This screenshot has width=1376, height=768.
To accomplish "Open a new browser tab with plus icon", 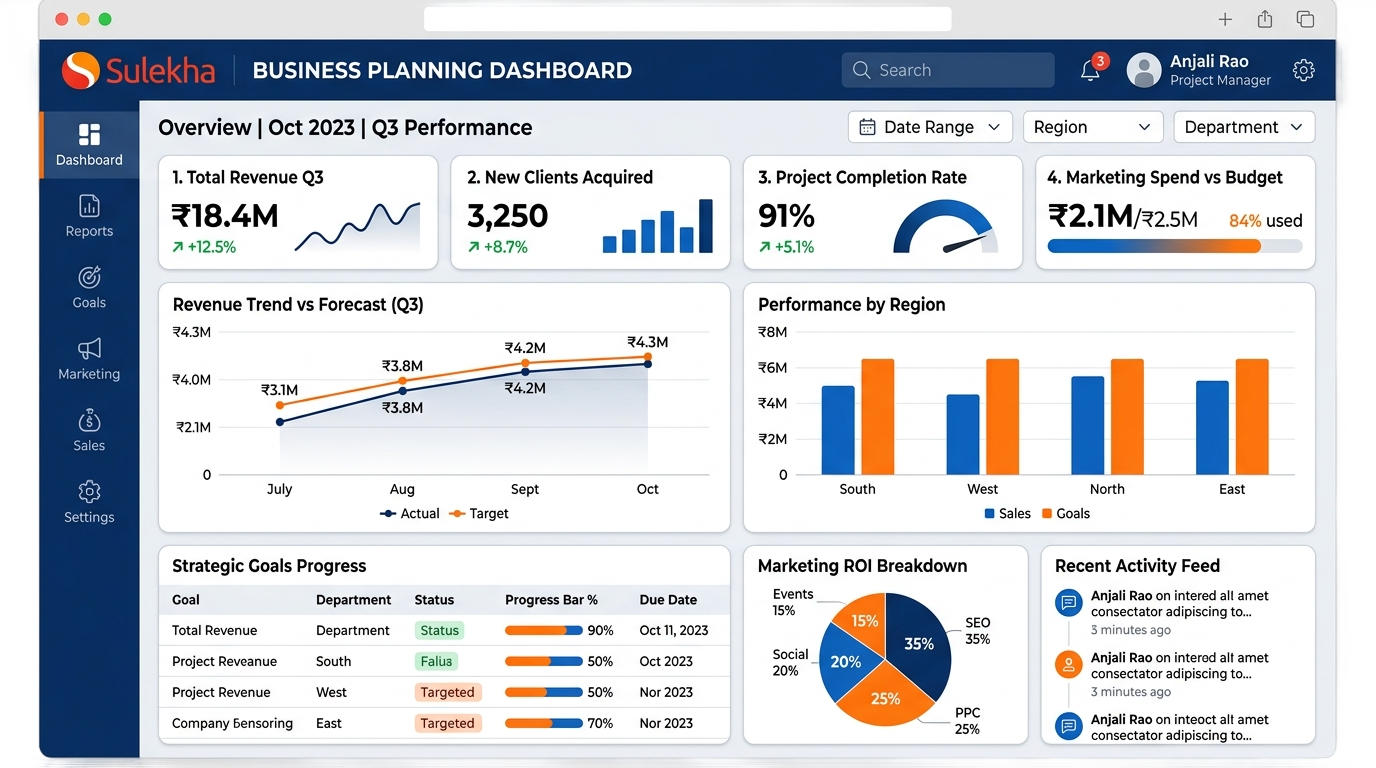I will 1225,19.
